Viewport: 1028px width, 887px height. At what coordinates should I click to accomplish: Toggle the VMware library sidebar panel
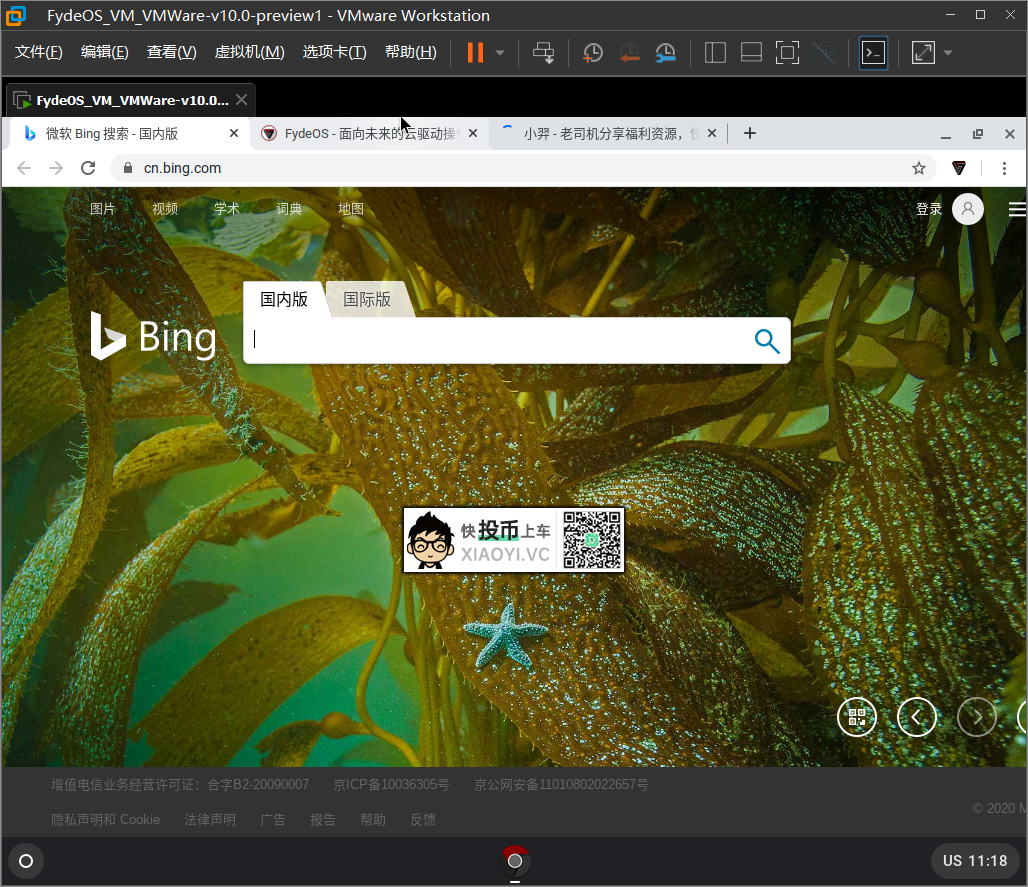(x=715, y=53)
